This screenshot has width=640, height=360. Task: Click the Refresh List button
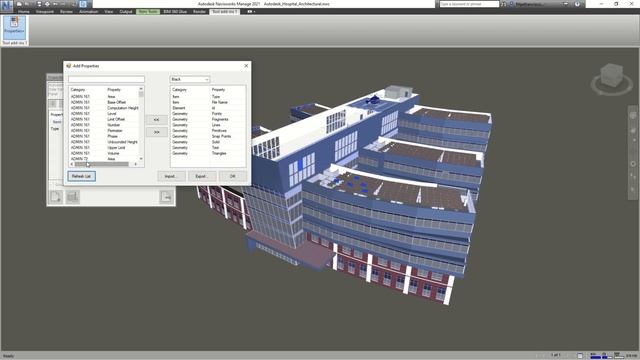82,176
